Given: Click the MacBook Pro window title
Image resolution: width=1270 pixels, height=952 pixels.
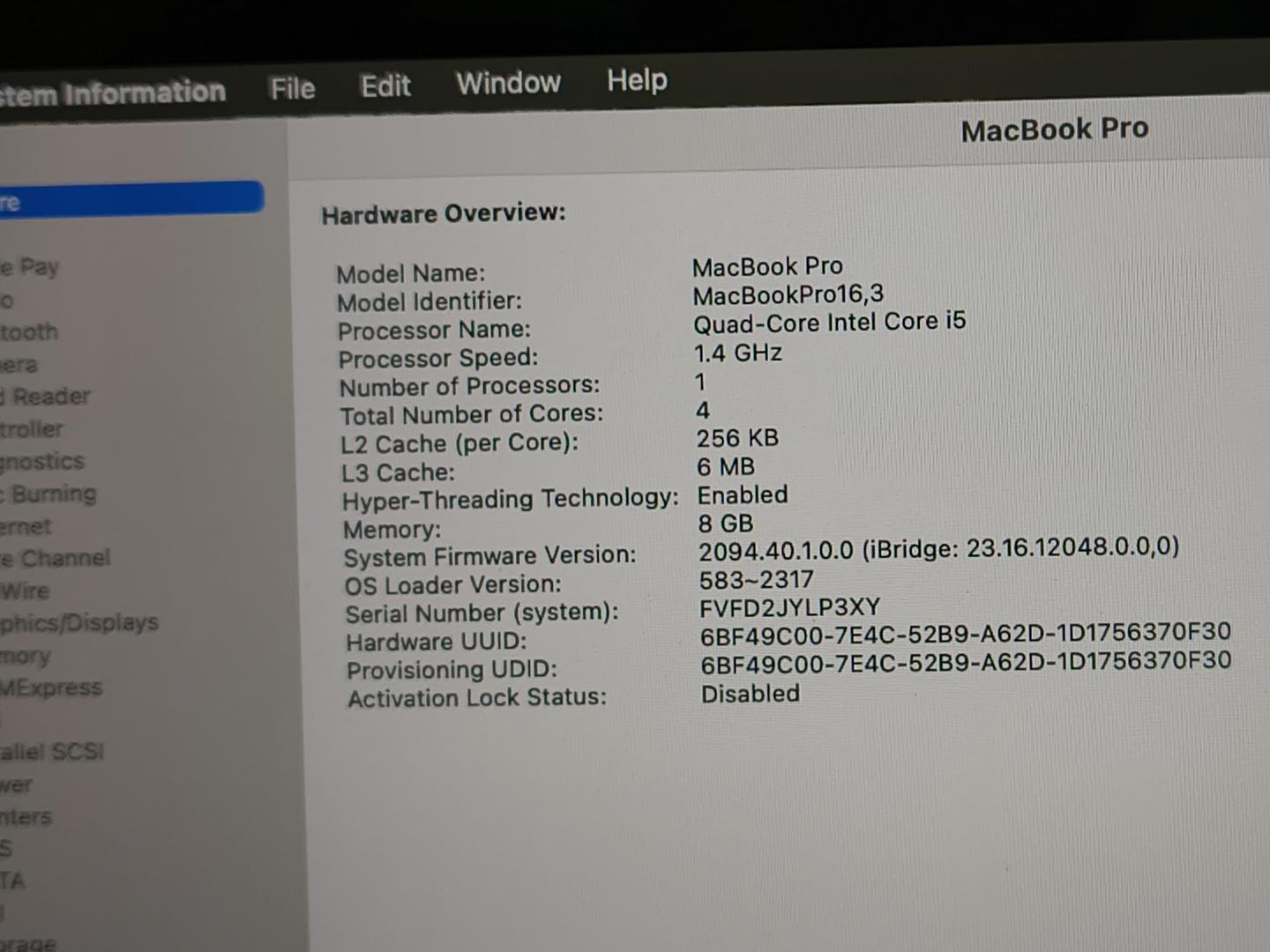Looking at the screenshot, I should [1054, 130].
